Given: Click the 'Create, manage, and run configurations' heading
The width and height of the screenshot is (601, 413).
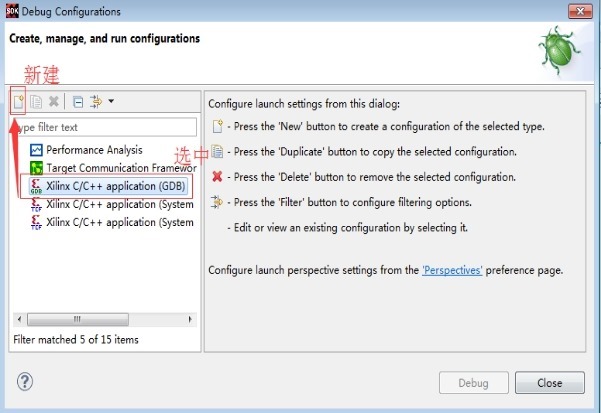Looking at the screenshot, I should click(104, 39).
